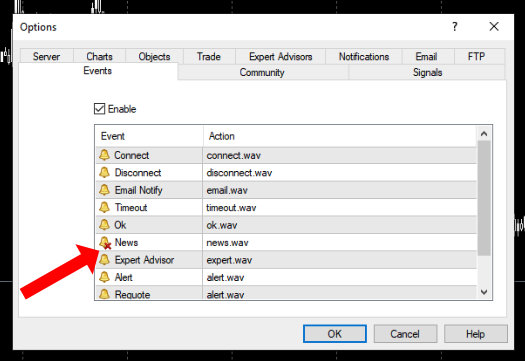525x361 pixels.
Task: Select the expert.wav action cell
Action: (x=340, y=260)
